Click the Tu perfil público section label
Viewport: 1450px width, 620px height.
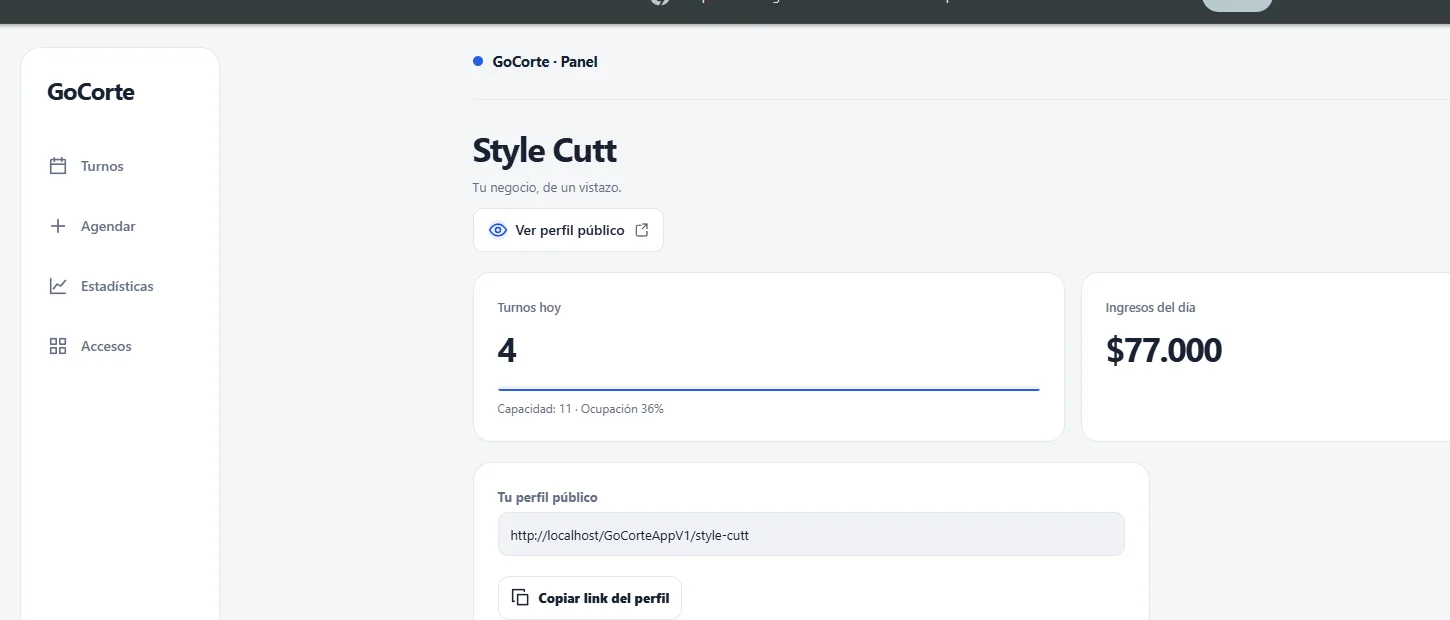548,497
